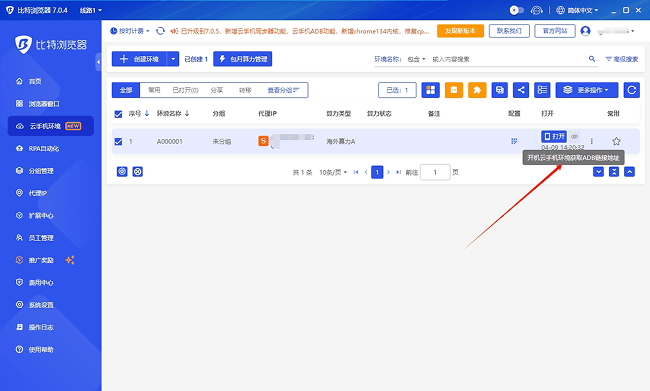The width and height of the screenshot is (650, 391).
Task: Click the 配置 config icon in row A000001
Action: (514, 141)
